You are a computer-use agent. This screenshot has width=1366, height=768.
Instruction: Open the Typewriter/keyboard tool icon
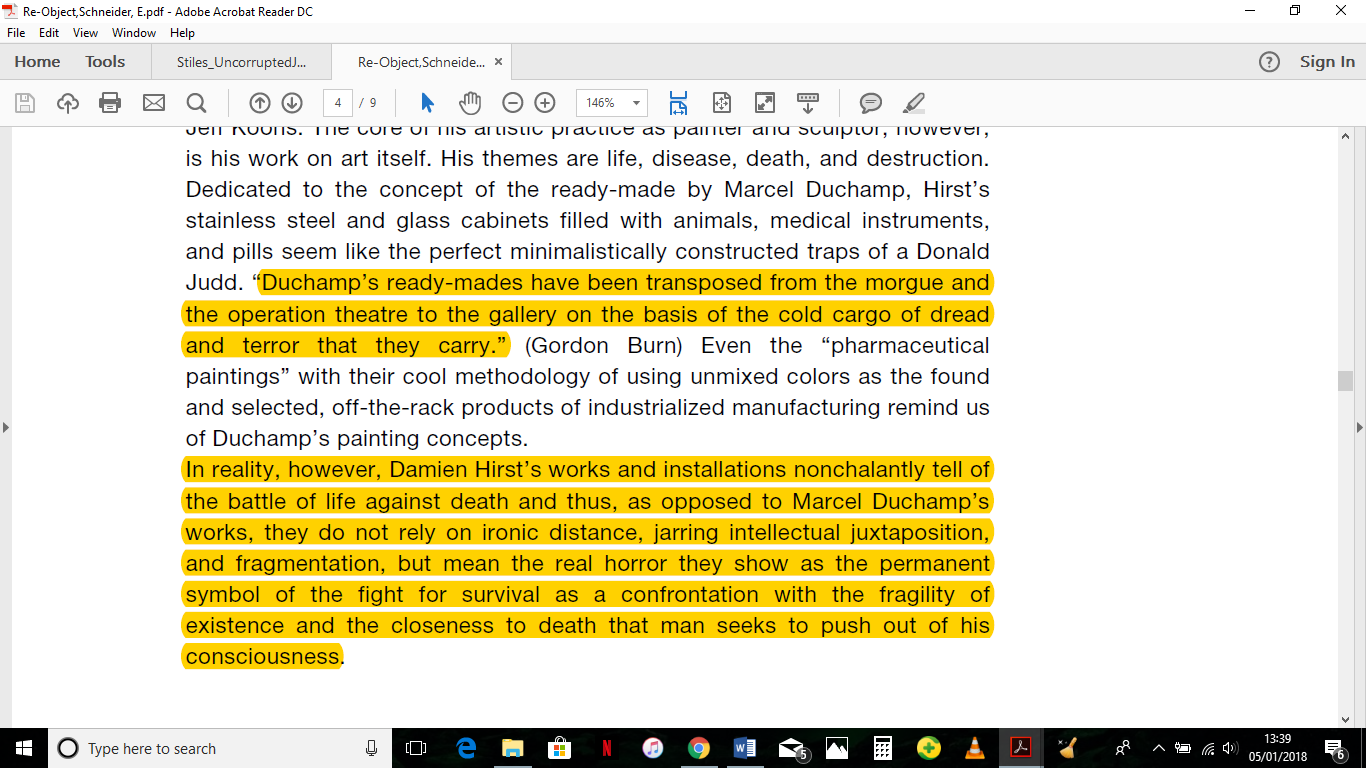[807, 103]
